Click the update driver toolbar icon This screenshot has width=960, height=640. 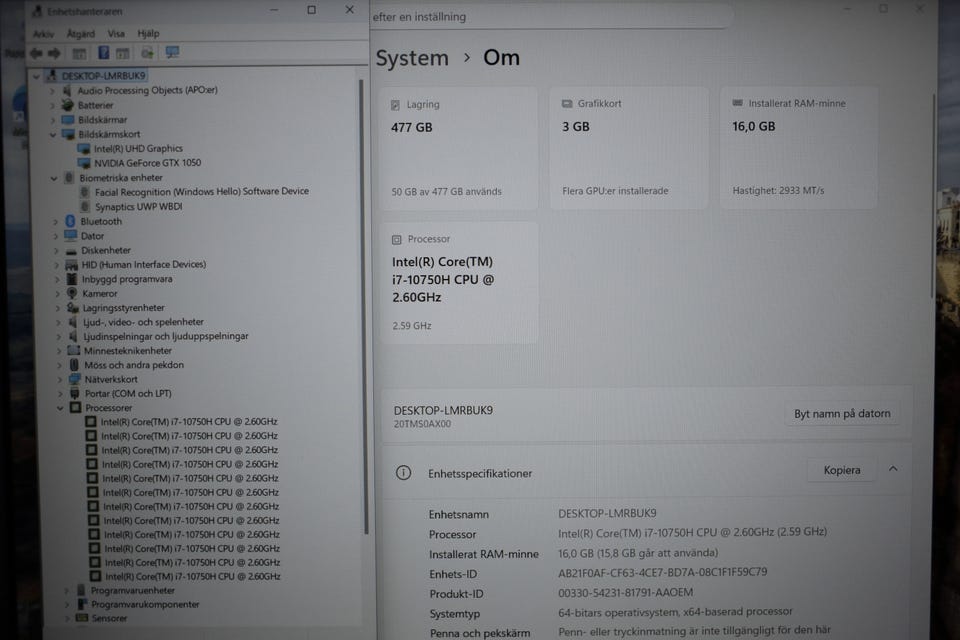147,53
